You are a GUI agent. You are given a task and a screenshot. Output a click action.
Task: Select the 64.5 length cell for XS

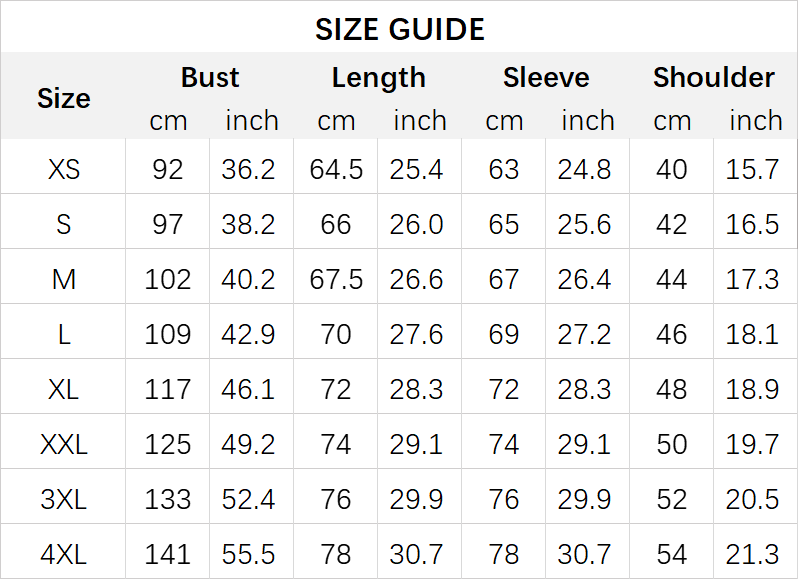pos(336,169)
